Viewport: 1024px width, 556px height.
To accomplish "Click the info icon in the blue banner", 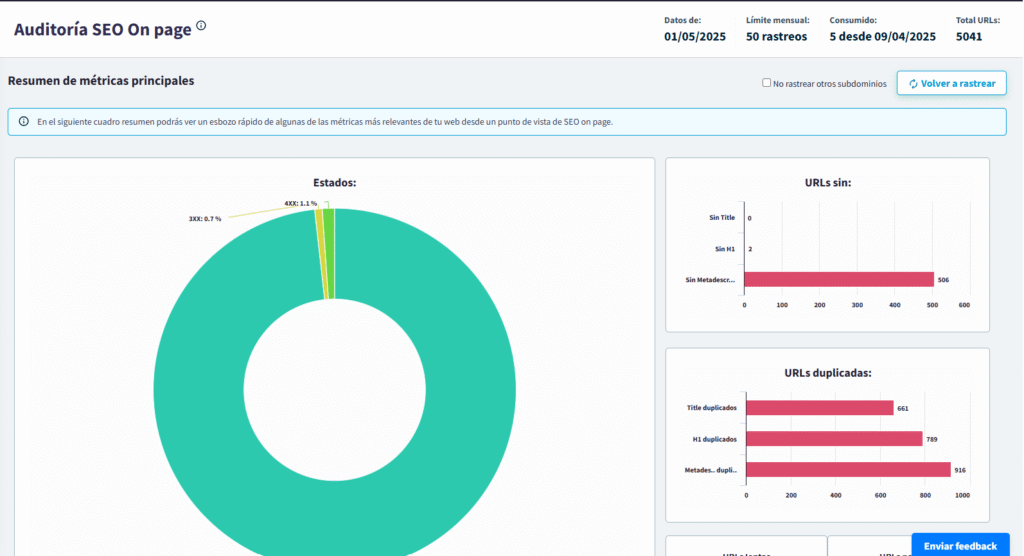I will pyautogui.click(x=24, y=122).
